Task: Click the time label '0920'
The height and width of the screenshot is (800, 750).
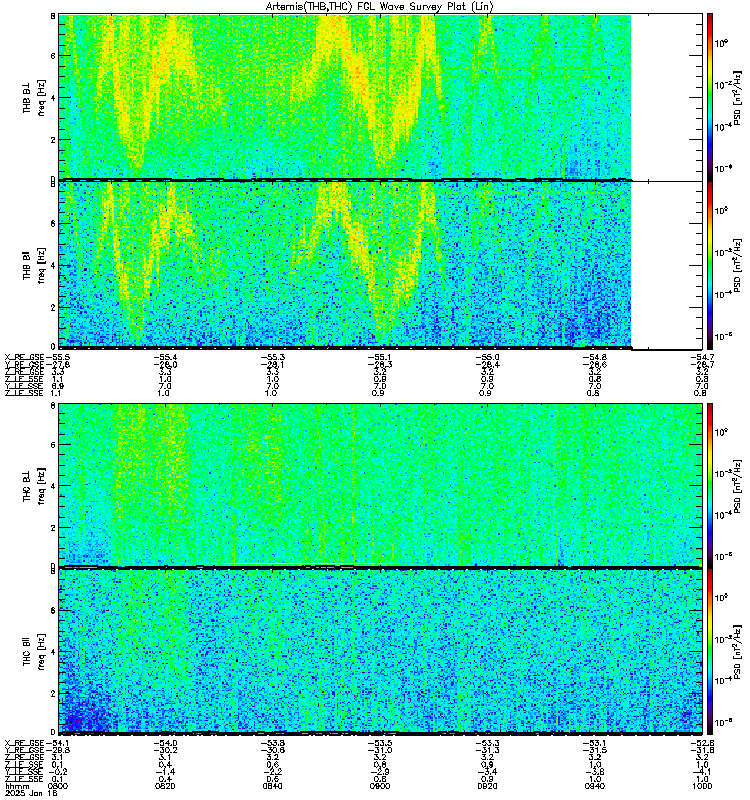Action: point(487,786)
